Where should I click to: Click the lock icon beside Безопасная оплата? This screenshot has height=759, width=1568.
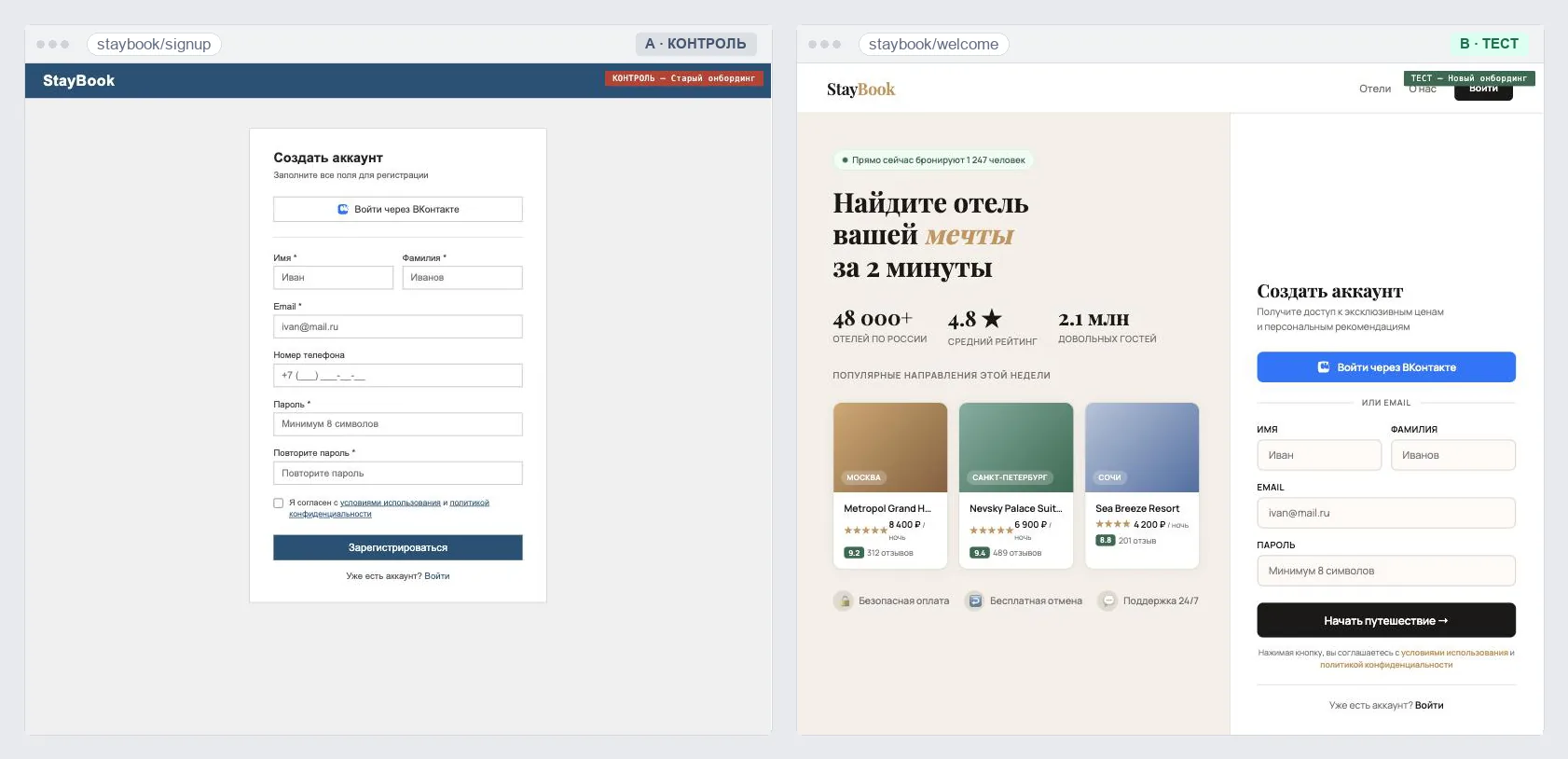pyautogui.click(x=843, y=601)
